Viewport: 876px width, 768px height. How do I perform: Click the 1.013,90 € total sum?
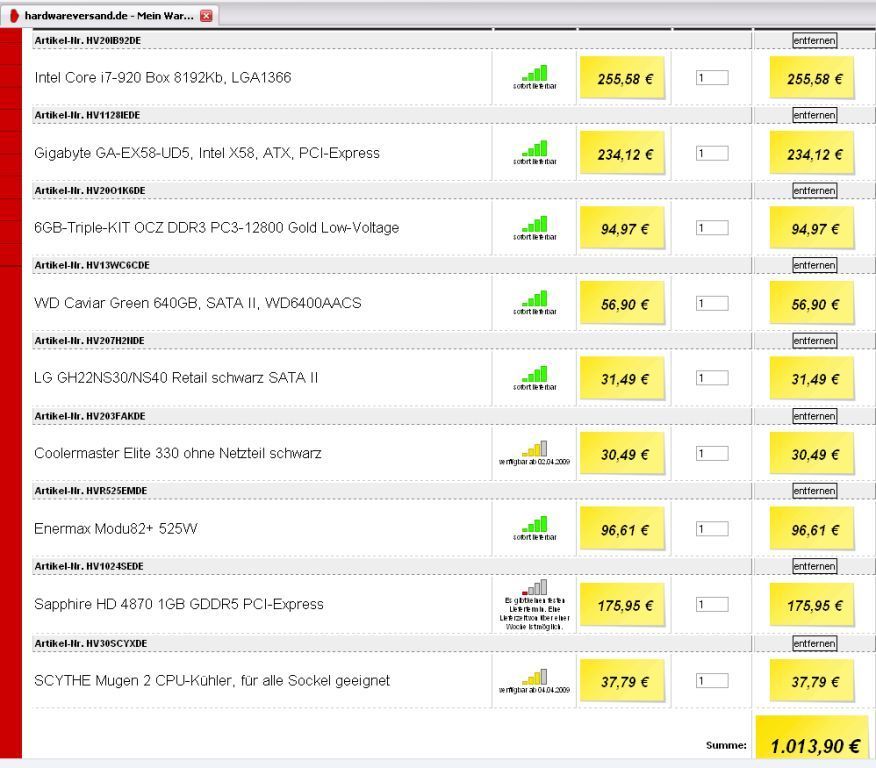pyautogui.click(x=815, y=746)
